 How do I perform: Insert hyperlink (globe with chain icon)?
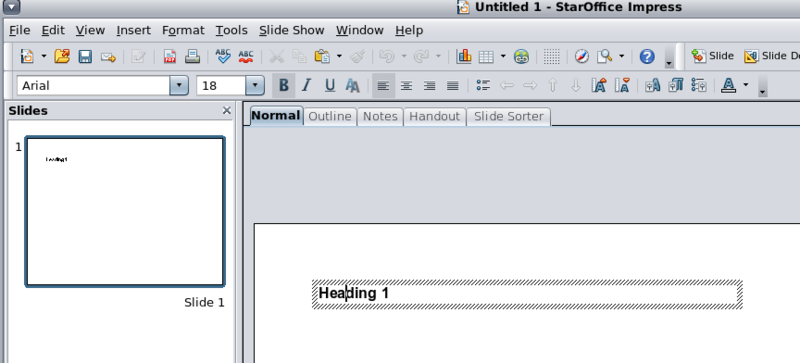click(521, 57)
